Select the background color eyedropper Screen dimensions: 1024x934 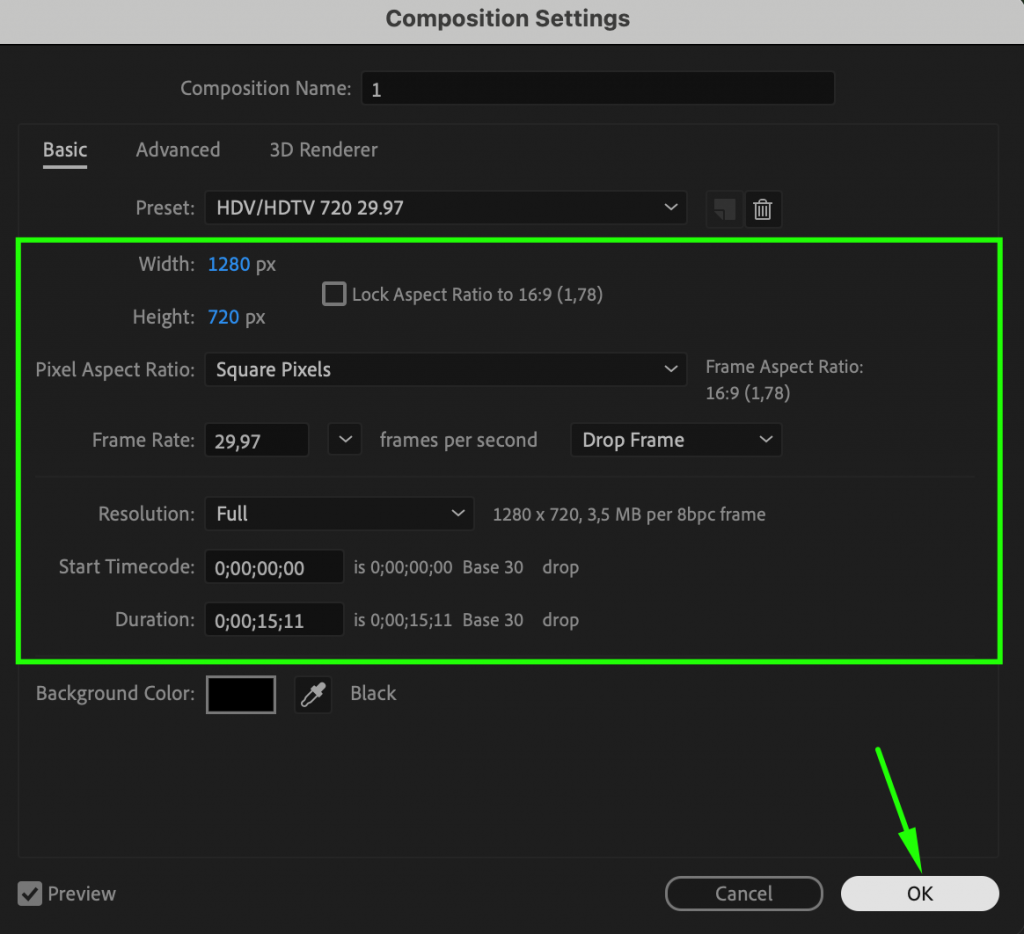click(x=313, y=693)
